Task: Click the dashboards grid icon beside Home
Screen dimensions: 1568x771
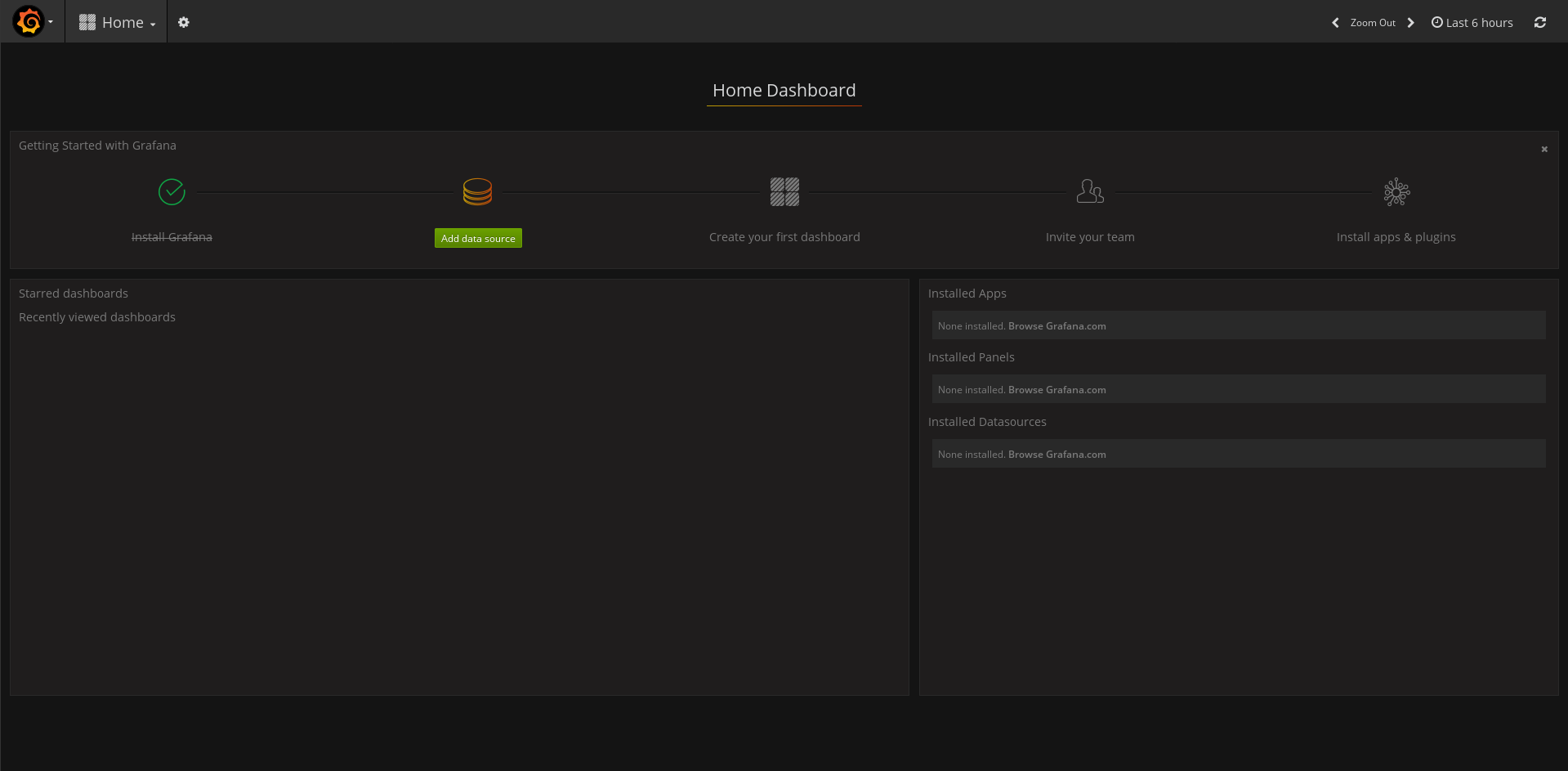Action: pos(87,22)
